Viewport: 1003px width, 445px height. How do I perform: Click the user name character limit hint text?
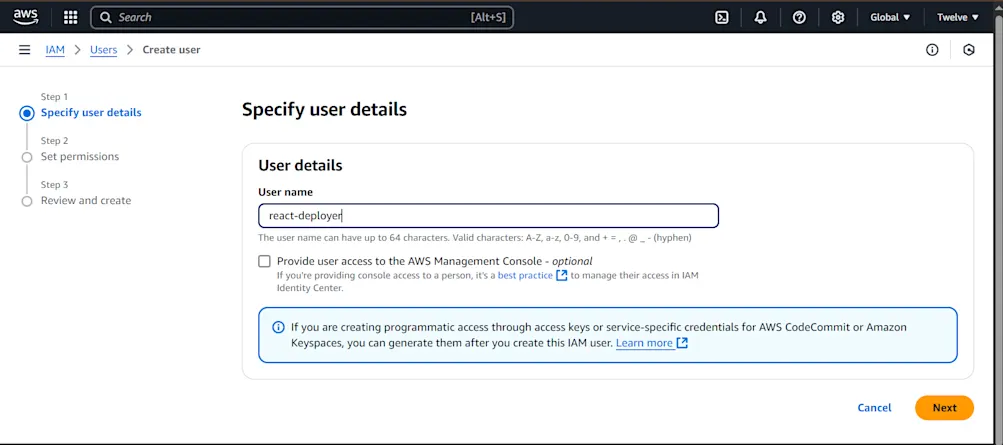coord(475,238)
